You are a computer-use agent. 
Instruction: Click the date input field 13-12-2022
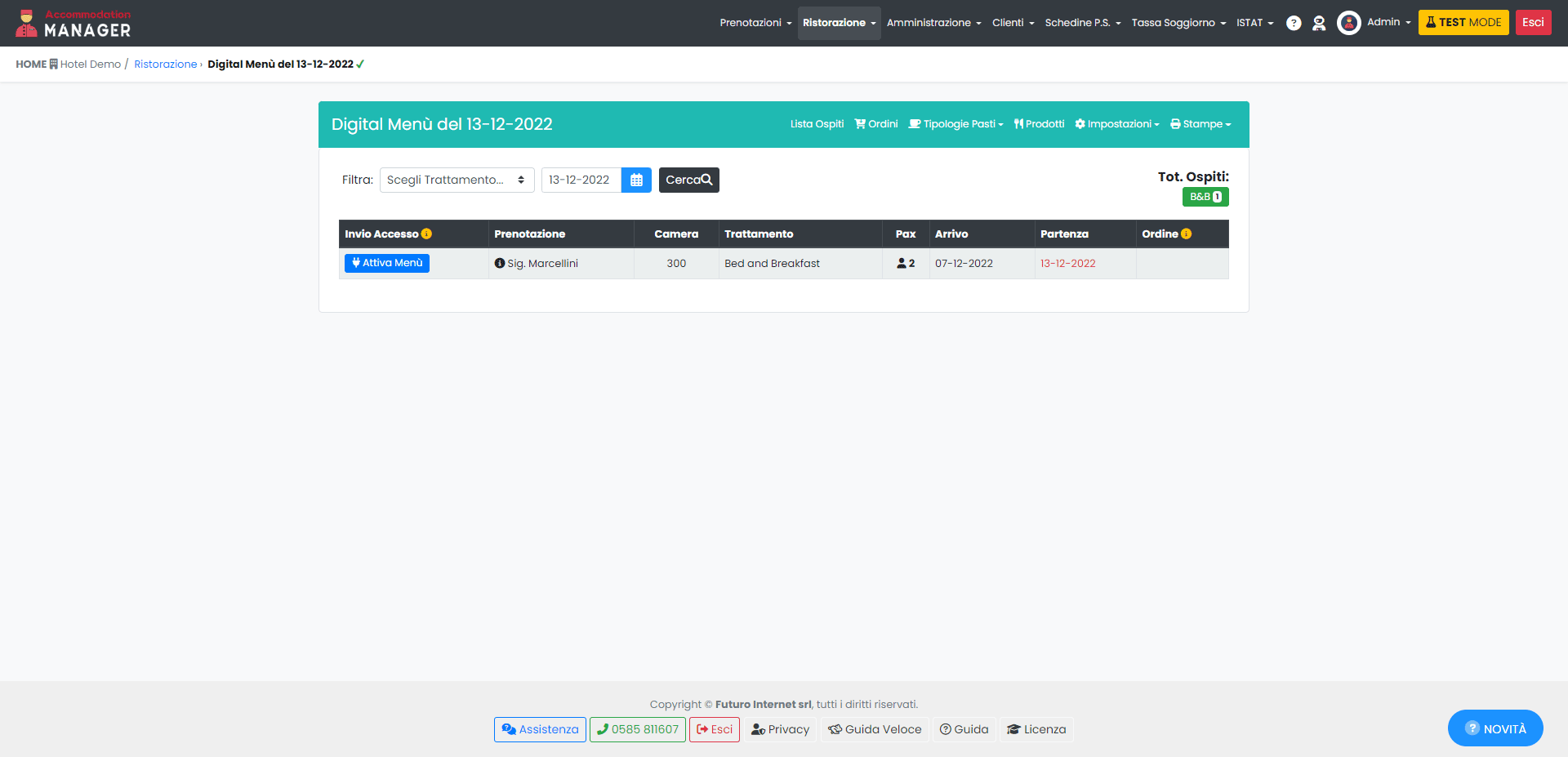point(581,180)
